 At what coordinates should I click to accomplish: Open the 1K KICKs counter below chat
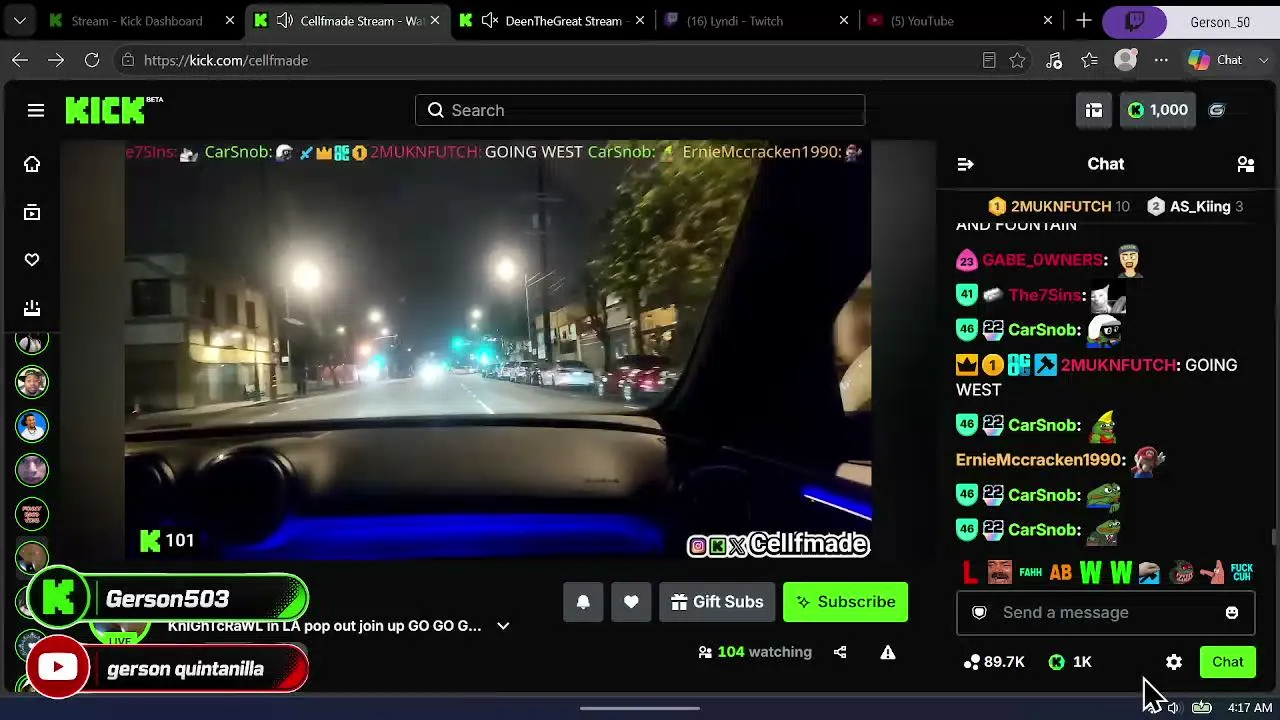(1070, 662)
